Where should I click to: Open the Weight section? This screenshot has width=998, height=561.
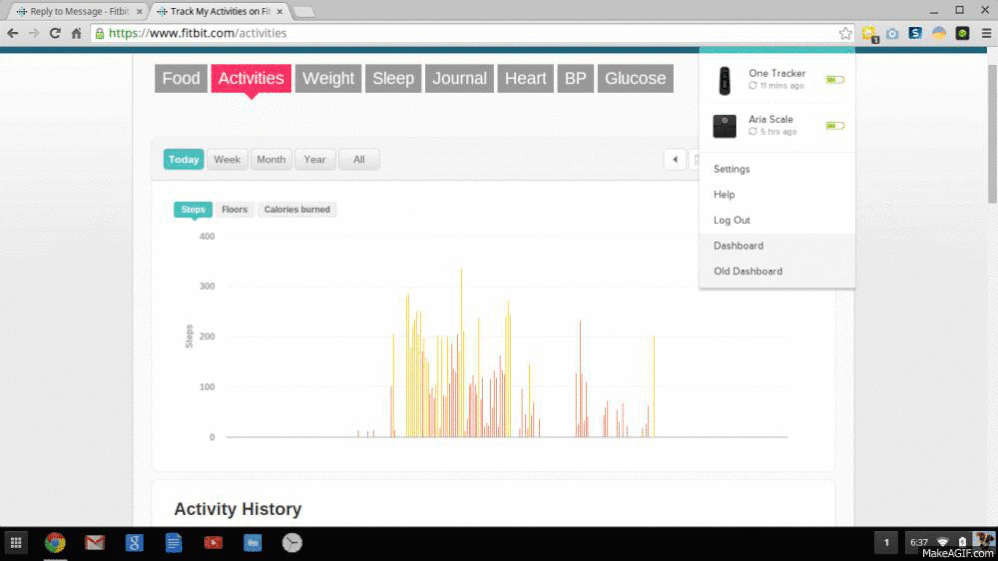click(328, 78)
